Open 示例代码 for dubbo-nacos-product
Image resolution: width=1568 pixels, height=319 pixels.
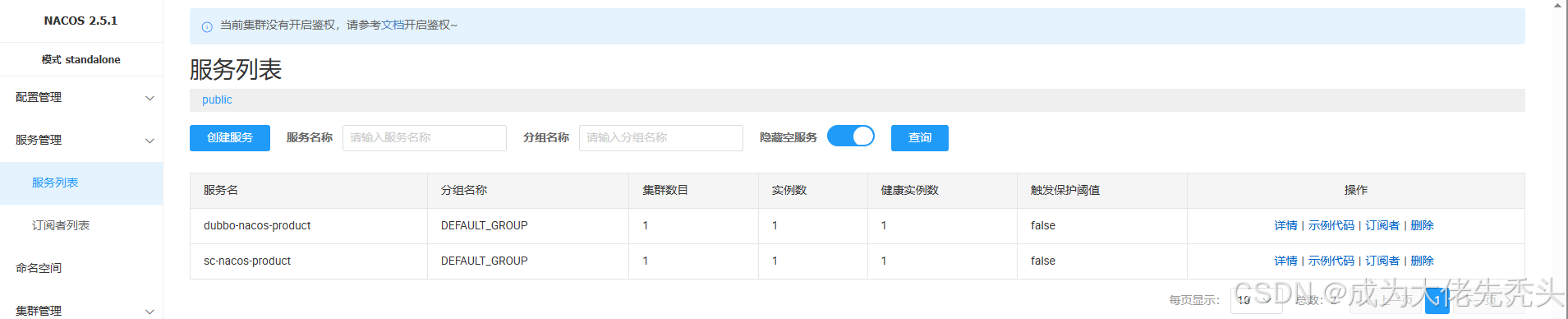pos(1331,225)
